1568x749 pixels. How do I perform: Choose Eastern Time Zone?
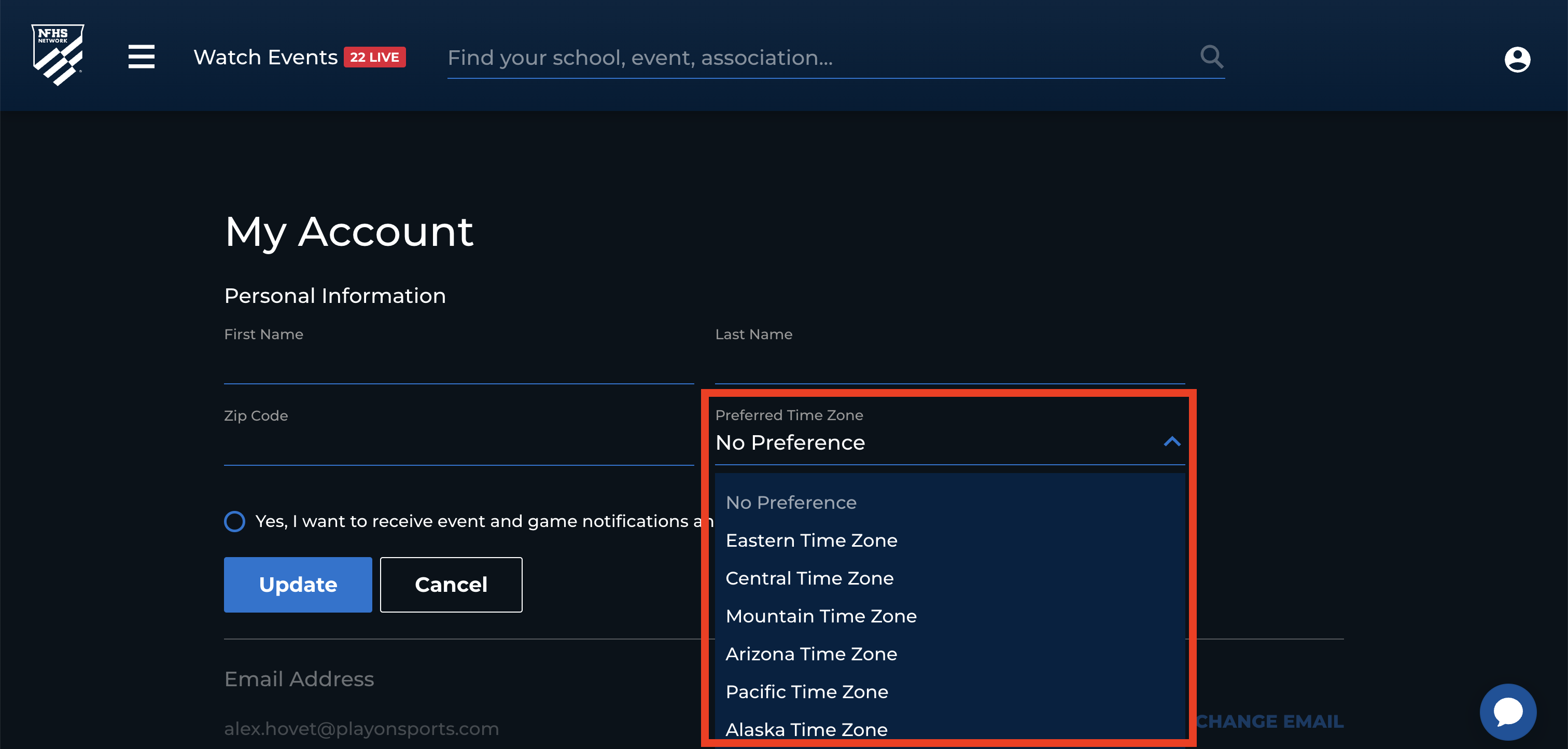pos(811,540)
